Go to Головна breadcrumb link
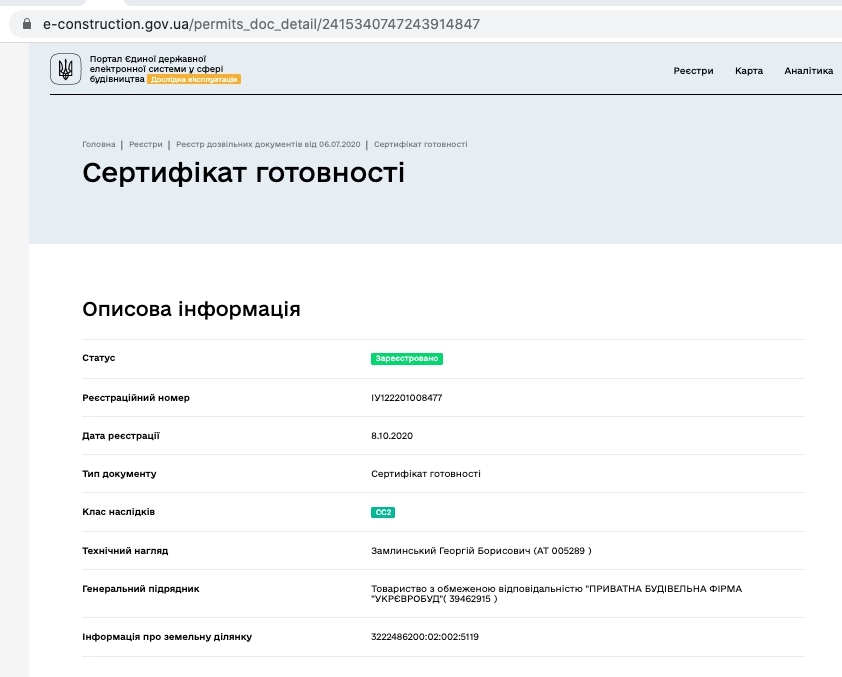 coord(99,144)
